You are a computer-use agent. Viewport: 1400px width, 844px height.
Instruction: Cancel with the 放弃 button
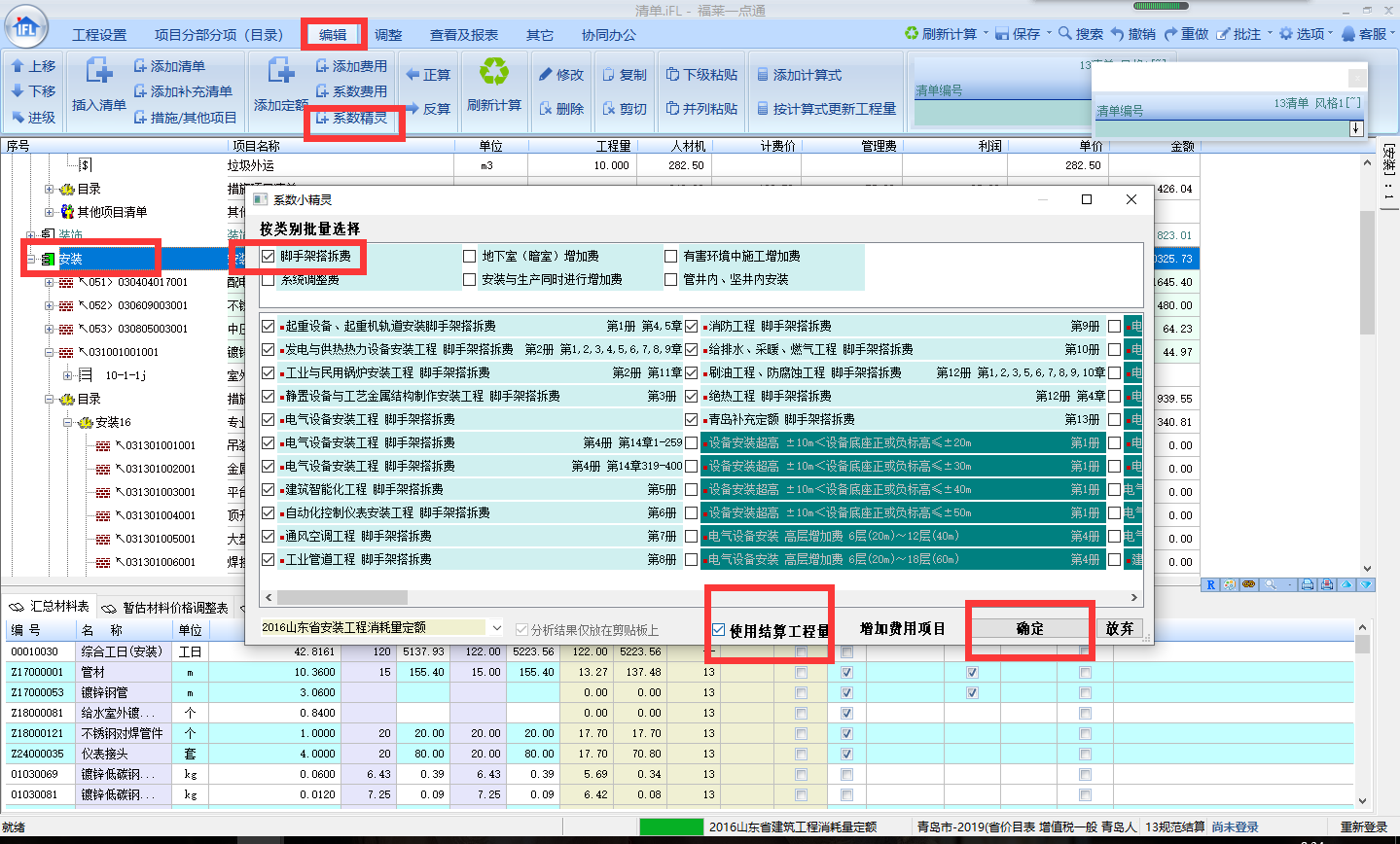[1119, 628]
